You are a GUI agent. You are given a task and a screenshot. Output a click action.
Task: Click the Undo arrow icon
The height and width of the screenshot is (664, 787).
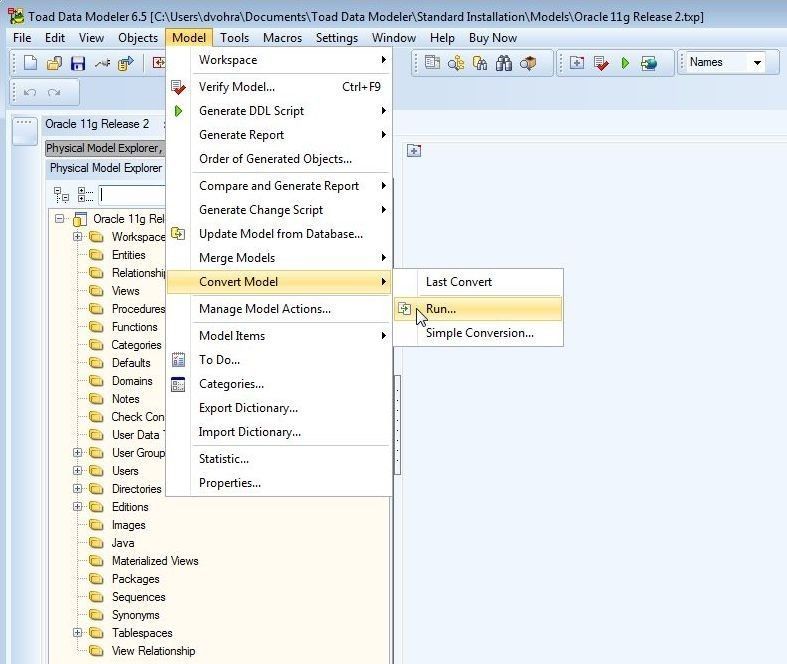(x=30, y=92)
